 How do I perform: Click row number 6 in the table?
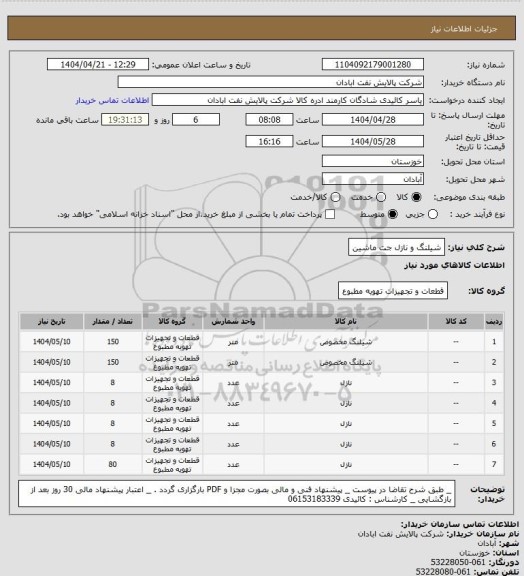click(494, 444)
